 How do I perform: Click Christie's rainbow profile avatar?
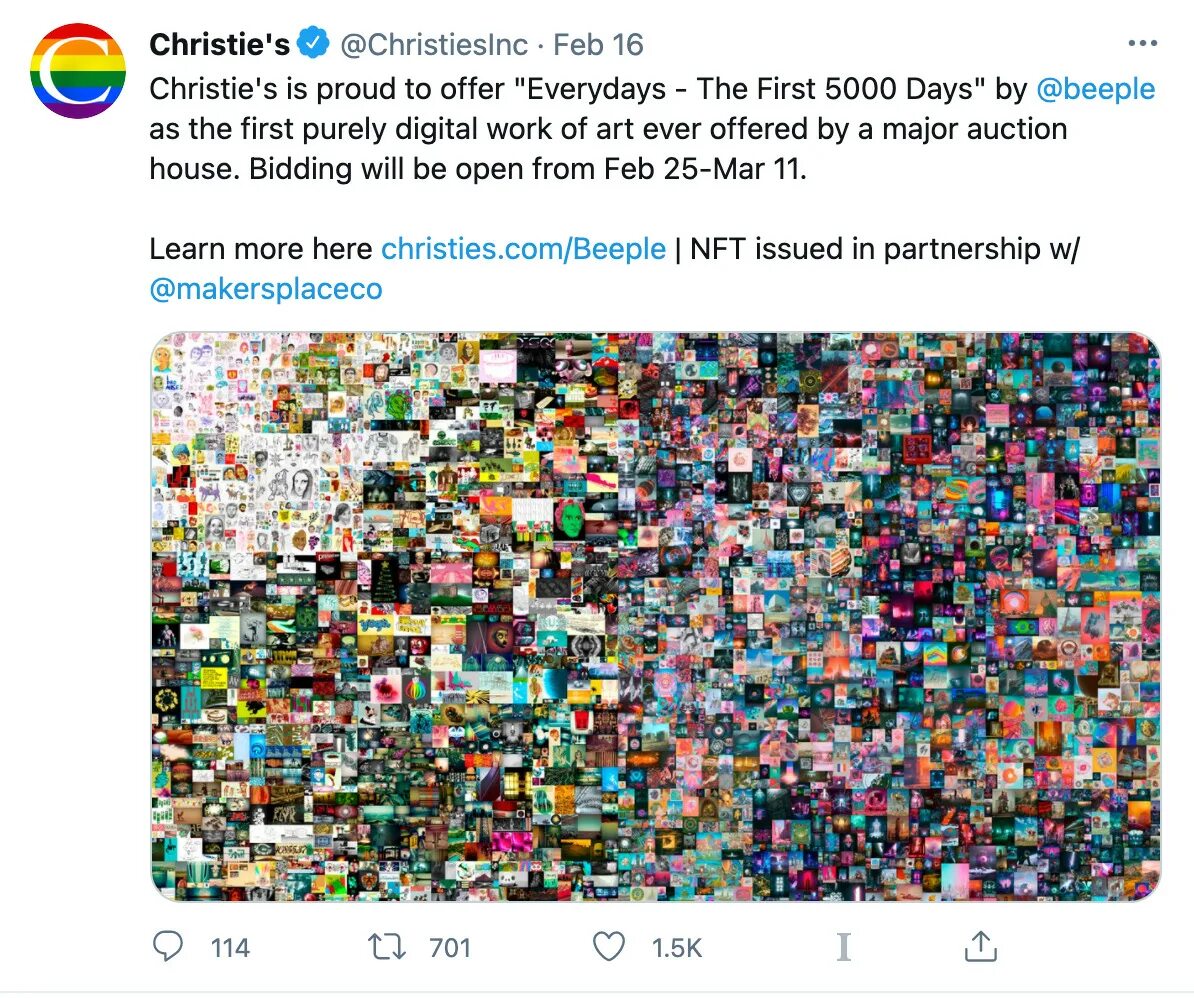point(78,71)
